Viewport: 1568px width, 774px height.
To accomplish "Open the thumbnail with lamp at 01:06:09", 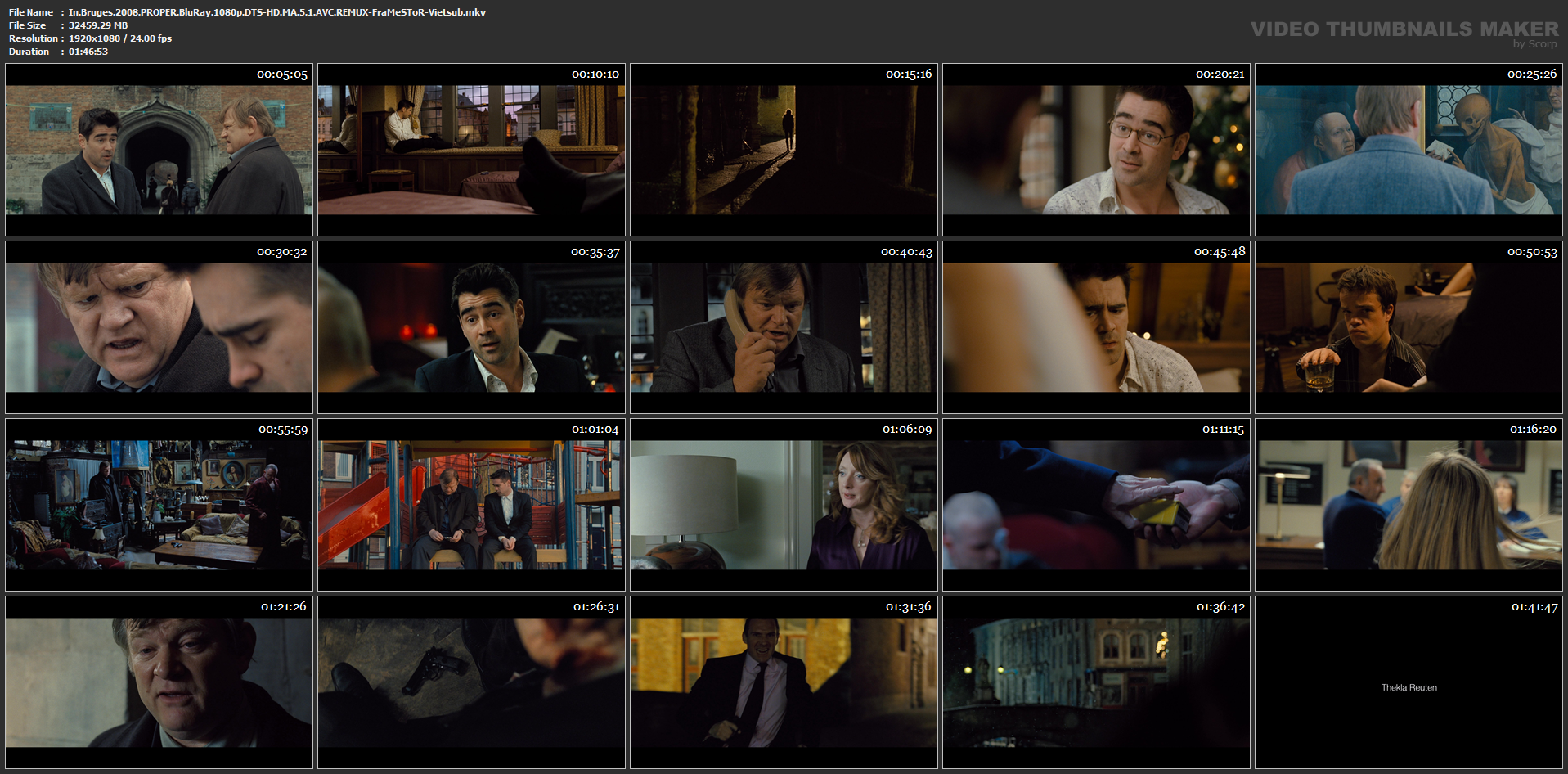I will pos(784,505).
